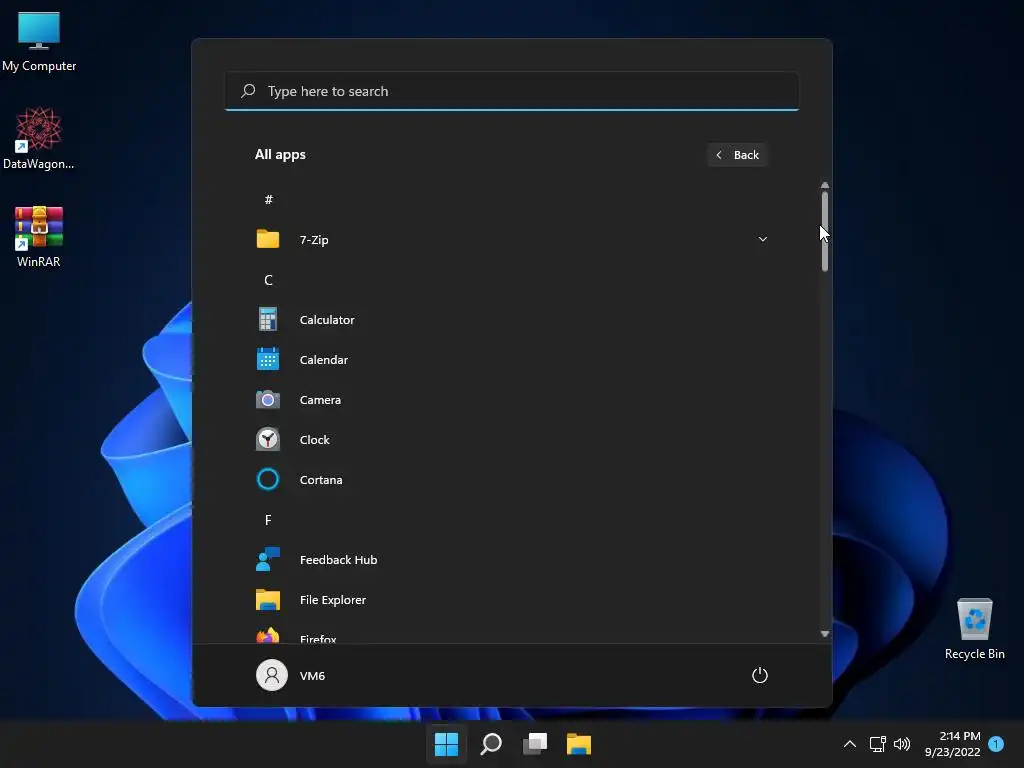1024x768 pixels.
Task: Click the All apps heading text
Action: click(x=280, y=155)
